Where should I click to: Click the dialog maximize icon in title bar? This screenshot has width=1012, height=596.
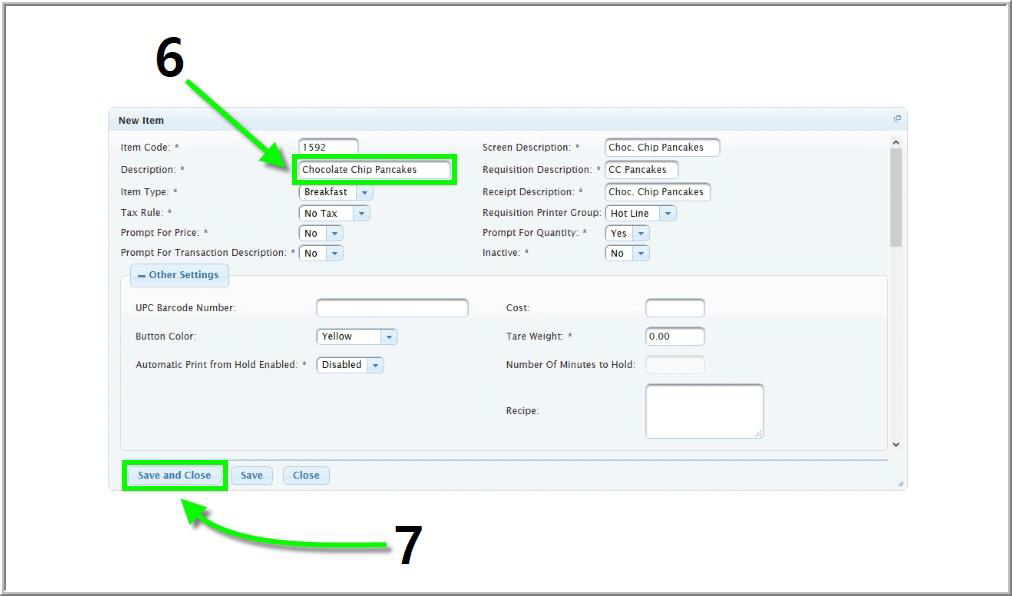tap(897, 119)
